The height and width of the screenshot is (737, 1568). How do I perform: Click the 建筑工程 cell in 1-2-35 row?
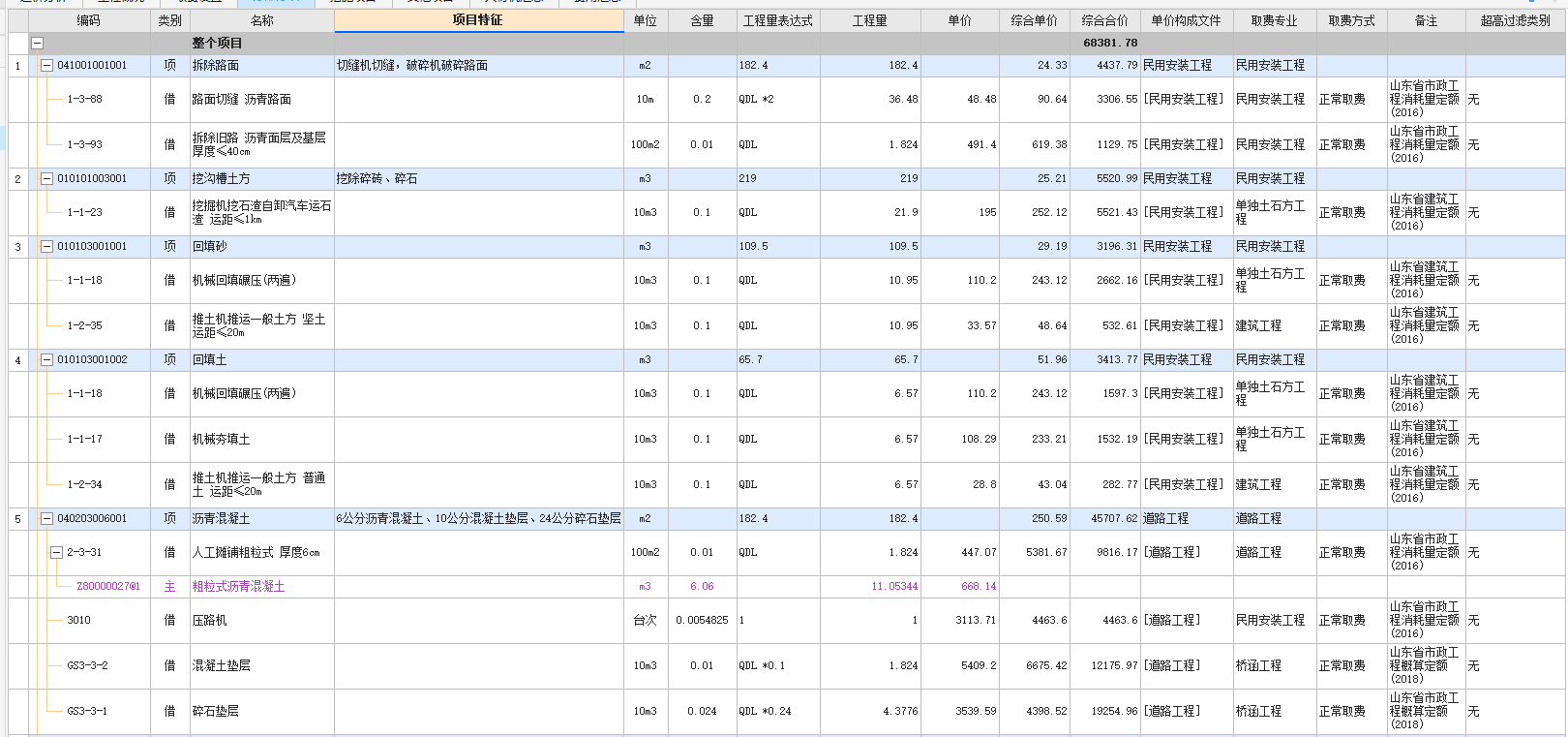point(1275,325)
